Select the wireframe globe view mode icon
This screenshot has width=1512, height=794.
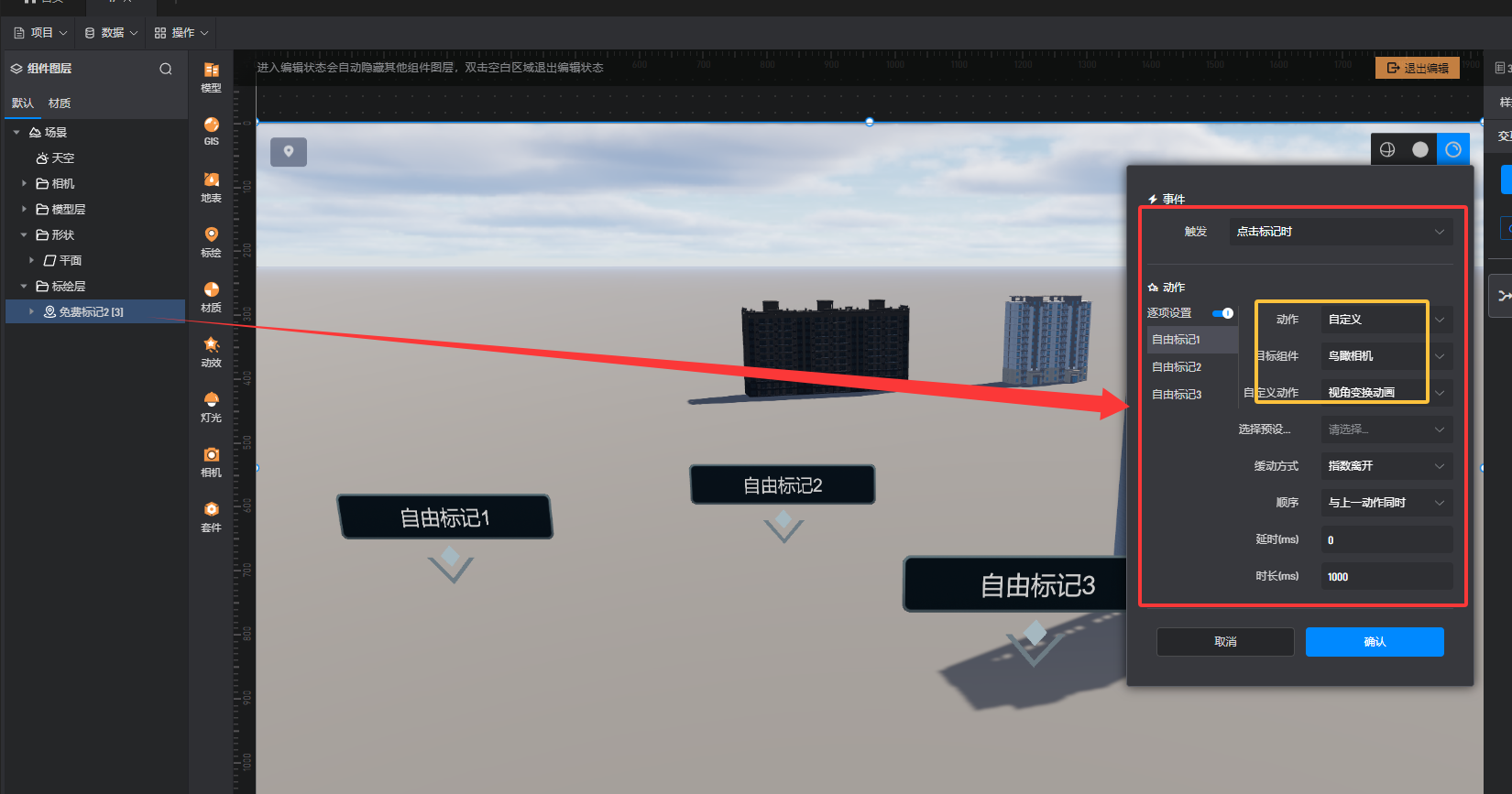1387,149
